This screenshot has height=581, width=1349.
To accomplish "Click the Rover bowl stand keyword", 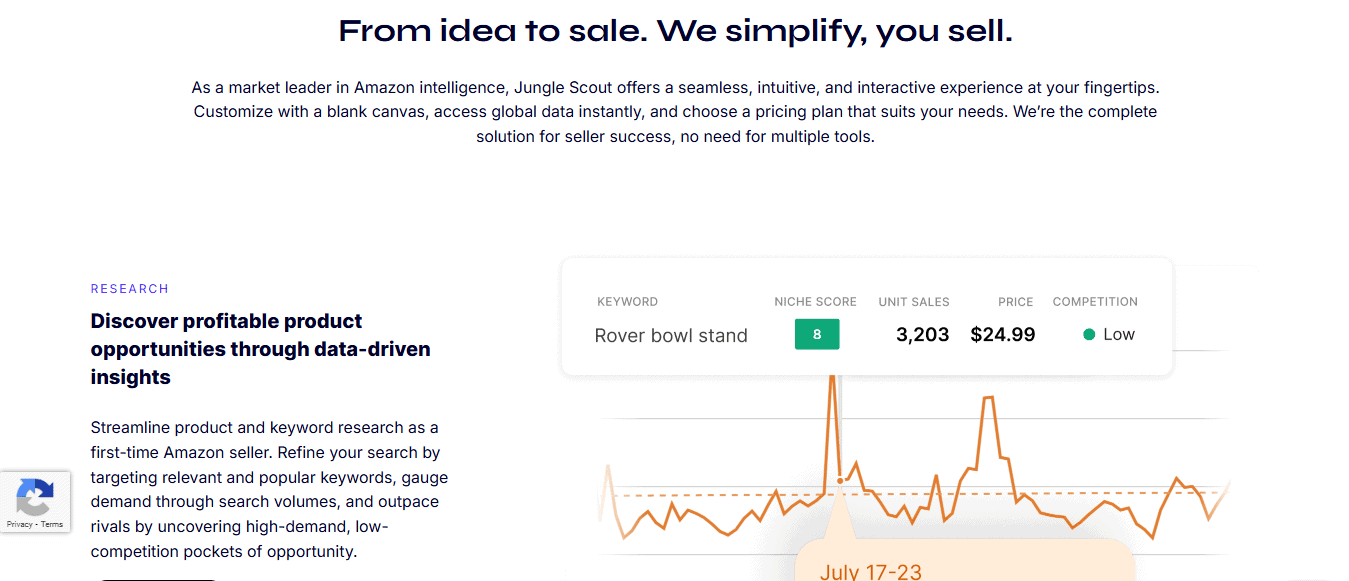I will click(x=671, y=335).
